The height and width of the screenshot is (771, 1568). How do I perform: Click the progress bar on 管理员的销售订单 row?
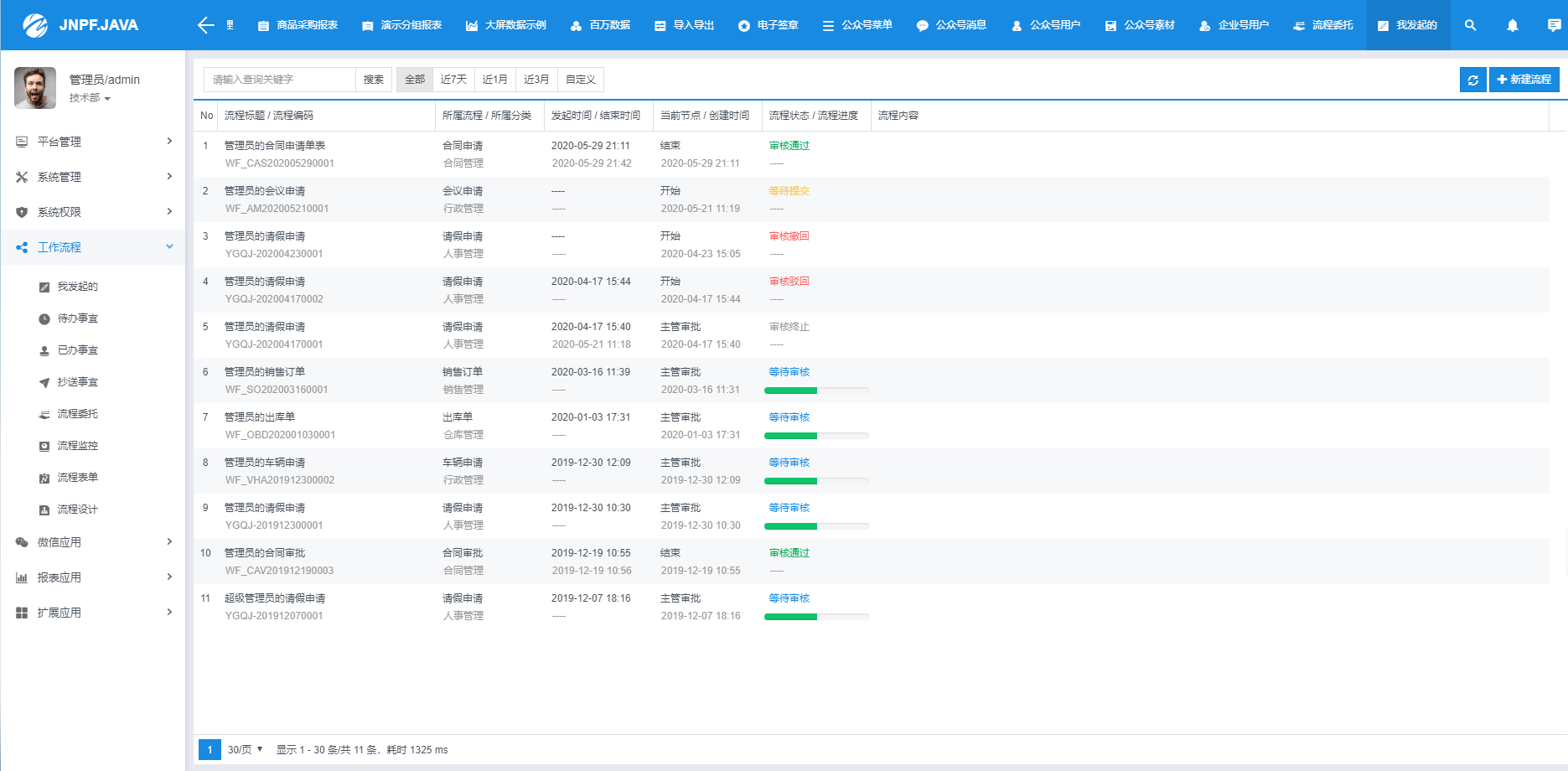[815, 390]
